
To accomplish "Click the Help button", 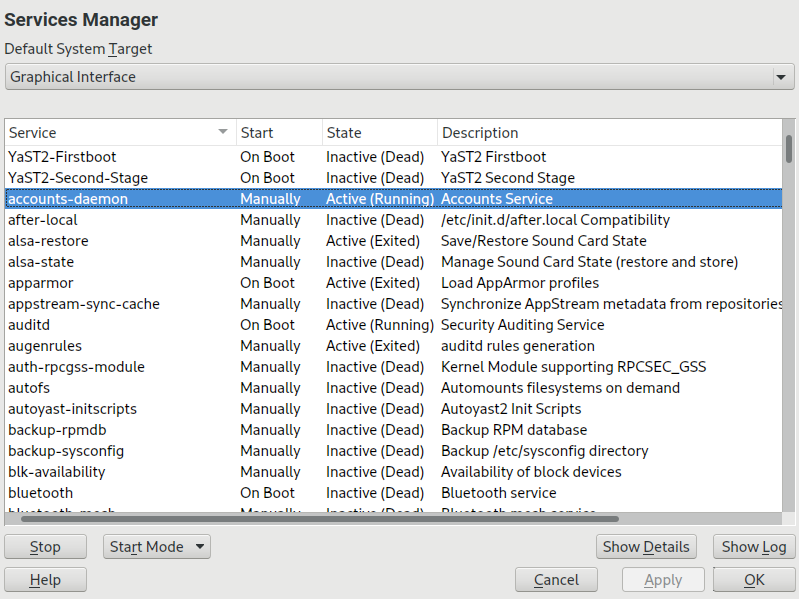I will click(x=45, y=580).
